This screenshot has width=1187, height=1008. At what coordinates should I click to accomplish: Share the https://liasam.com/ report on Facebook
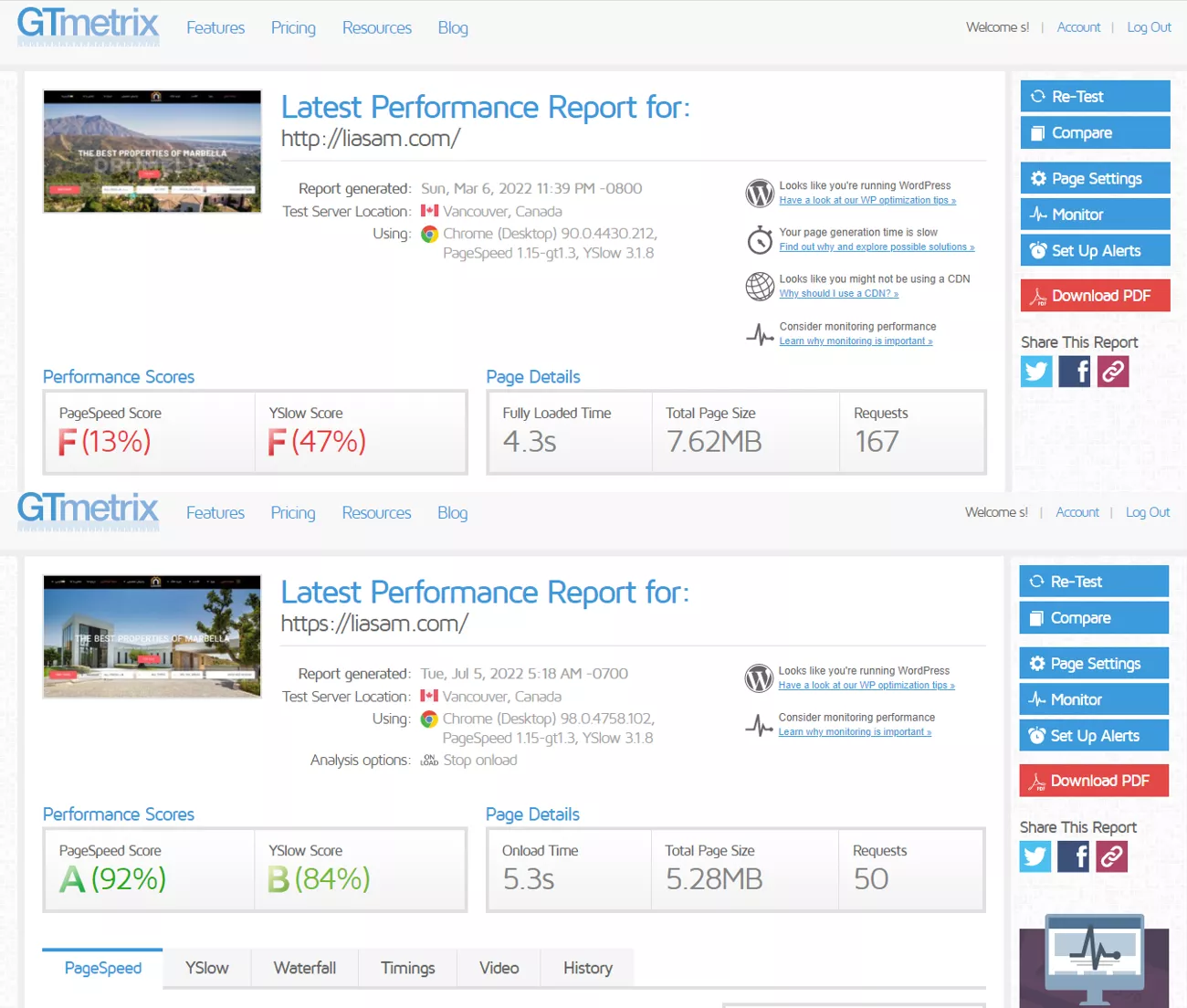pos(1074,856)
